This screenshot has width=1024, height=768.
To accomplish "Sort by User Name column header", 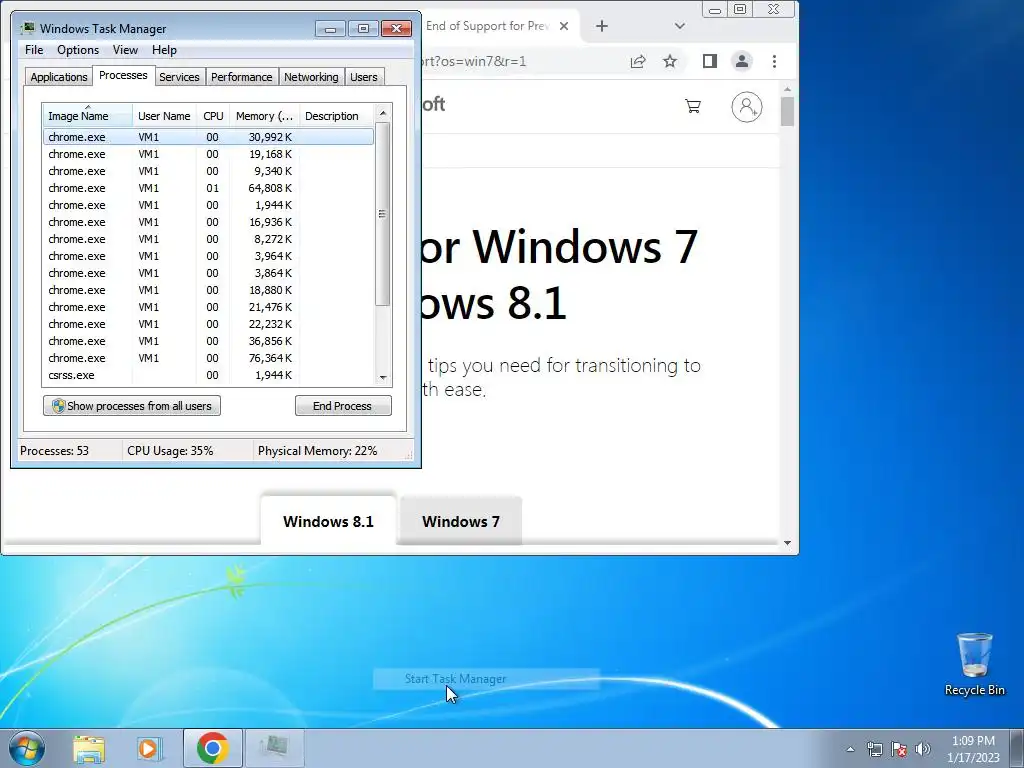I will pos(165,115).
